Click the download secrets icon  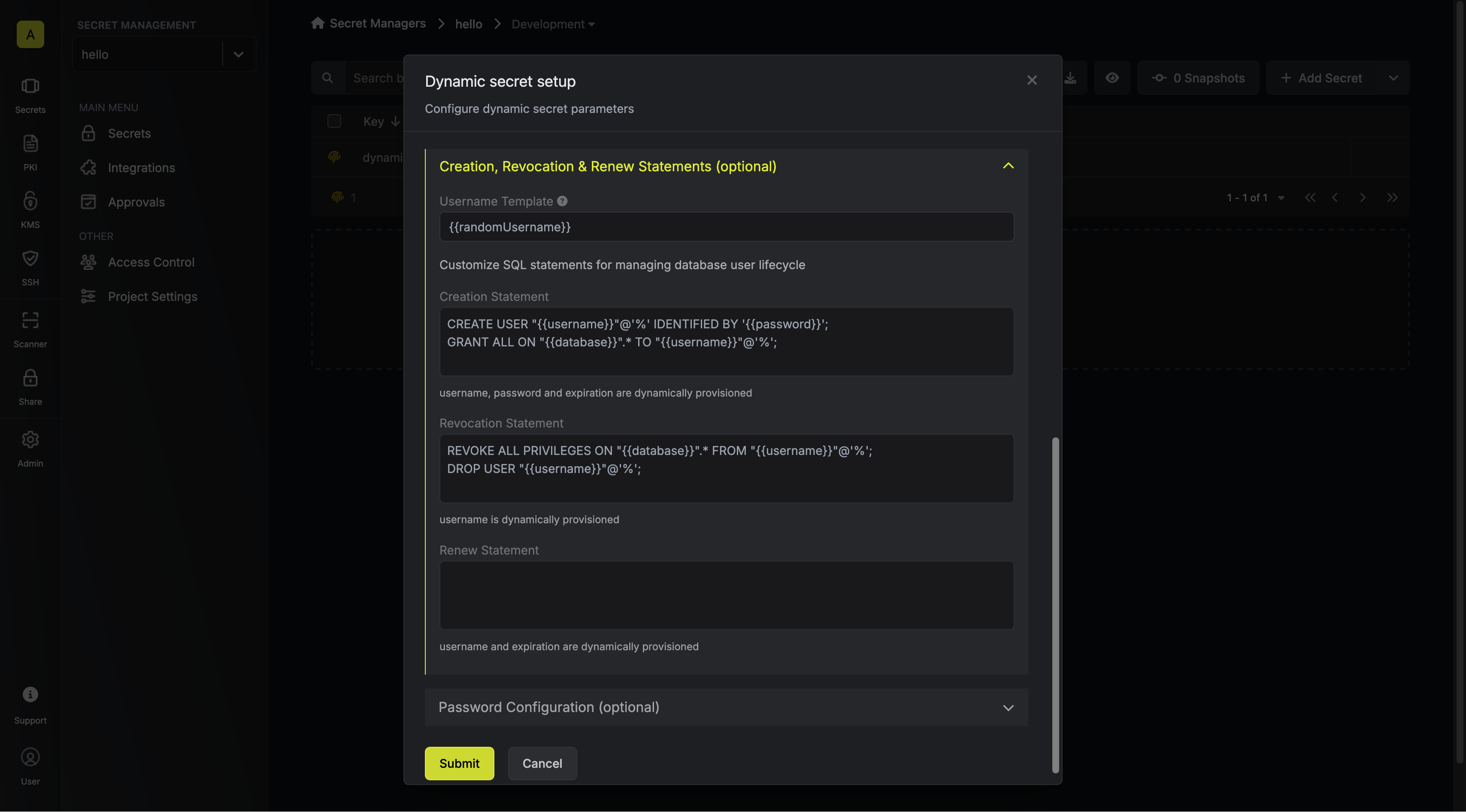[1070, 77]
